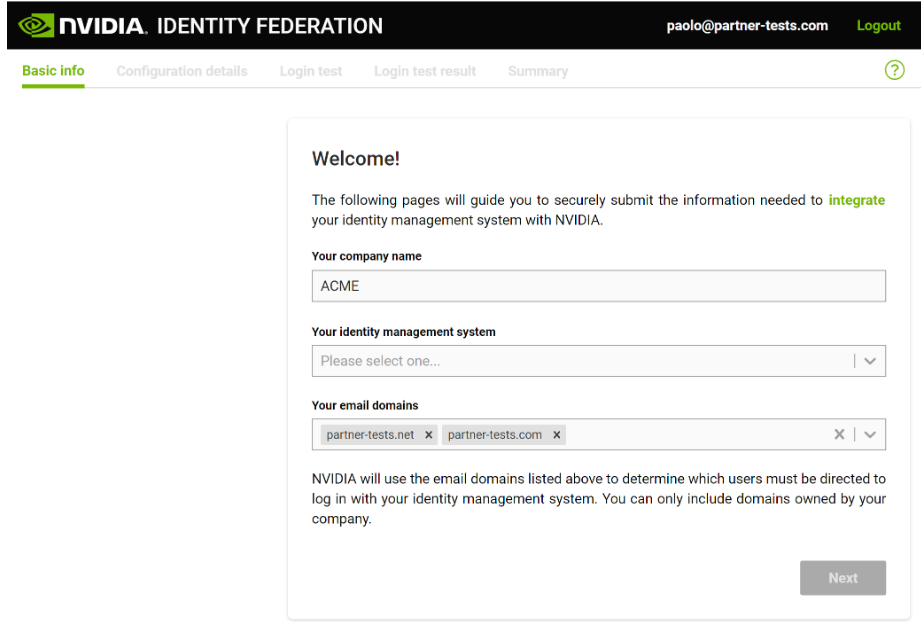
Task: Click the NVIDIA logo in the header
Action: click(82, 25)
